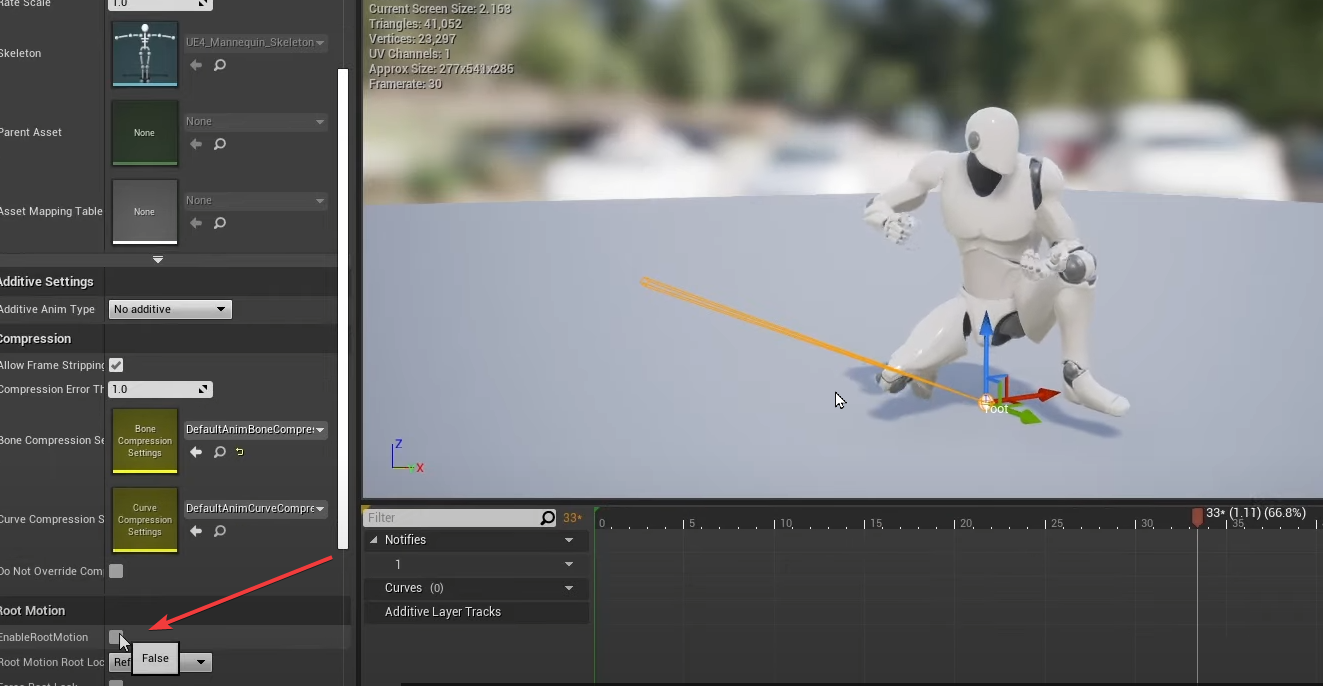Screen dimensions: 1323x686
Task: Click the details panel vertical scrollbar
Action: click(343, 310)
